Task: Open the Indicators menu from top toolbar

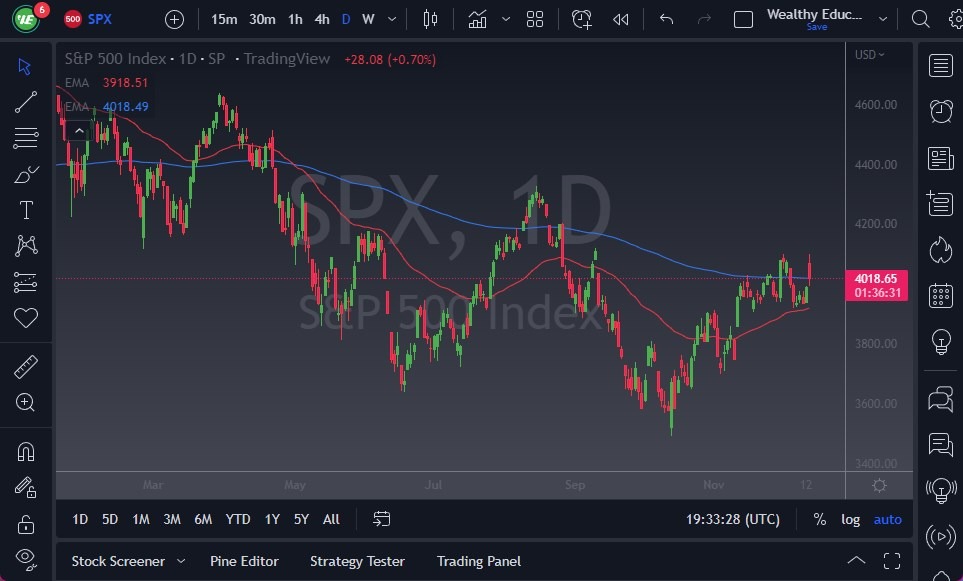Action: pos(477,18)
